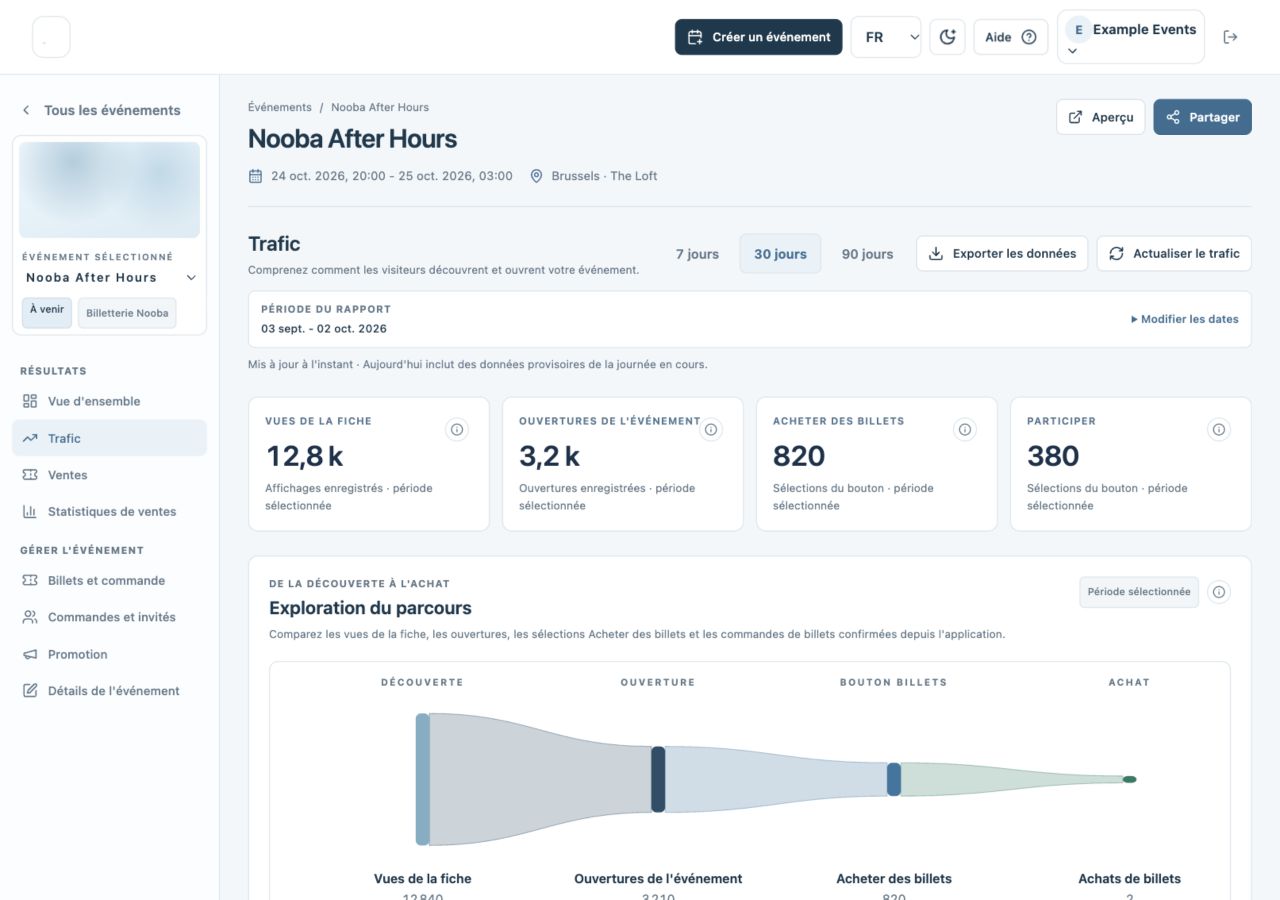
Task: Toggle dark mode with moon icon
Action: [x=947, y=37]
